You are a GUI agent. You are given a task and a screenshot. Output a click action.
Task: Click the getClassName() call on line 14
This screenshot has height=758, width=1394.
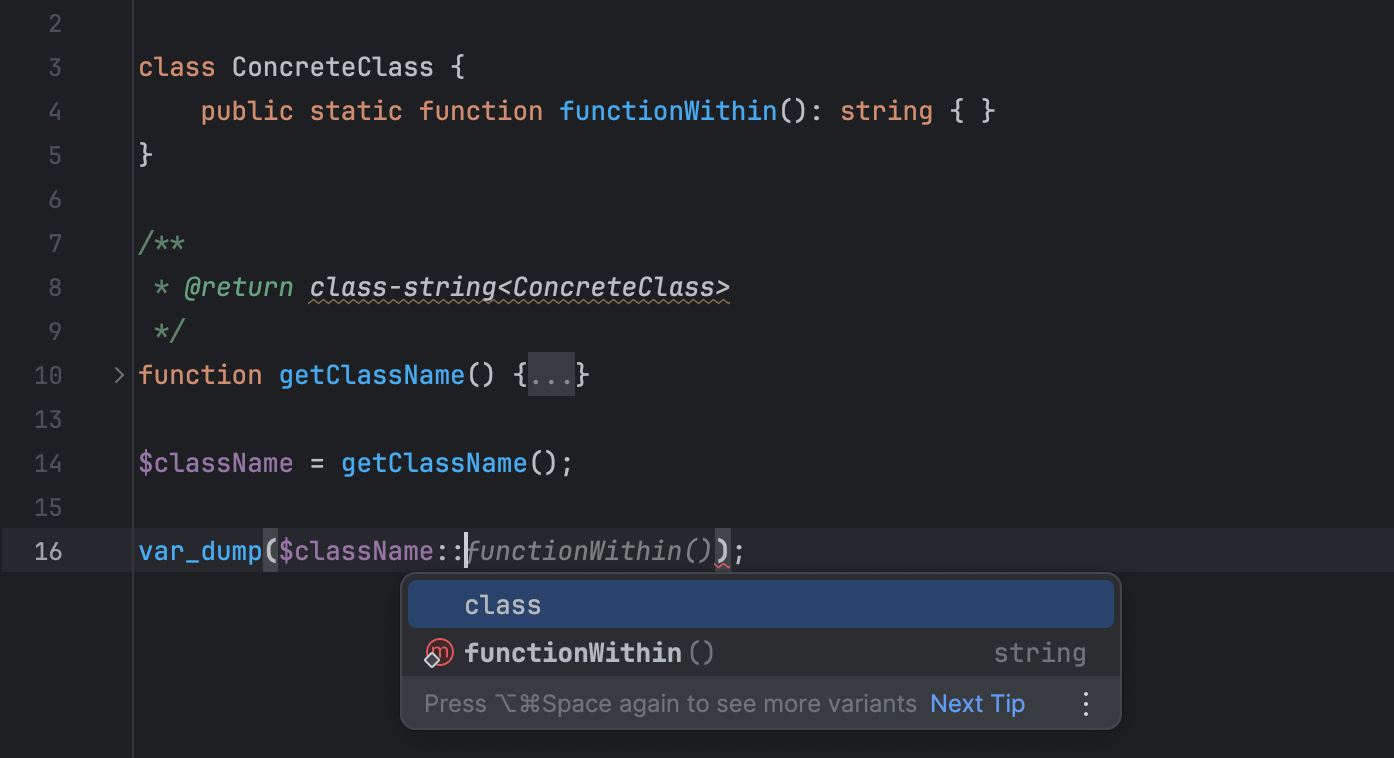click(x=448, y=464)
